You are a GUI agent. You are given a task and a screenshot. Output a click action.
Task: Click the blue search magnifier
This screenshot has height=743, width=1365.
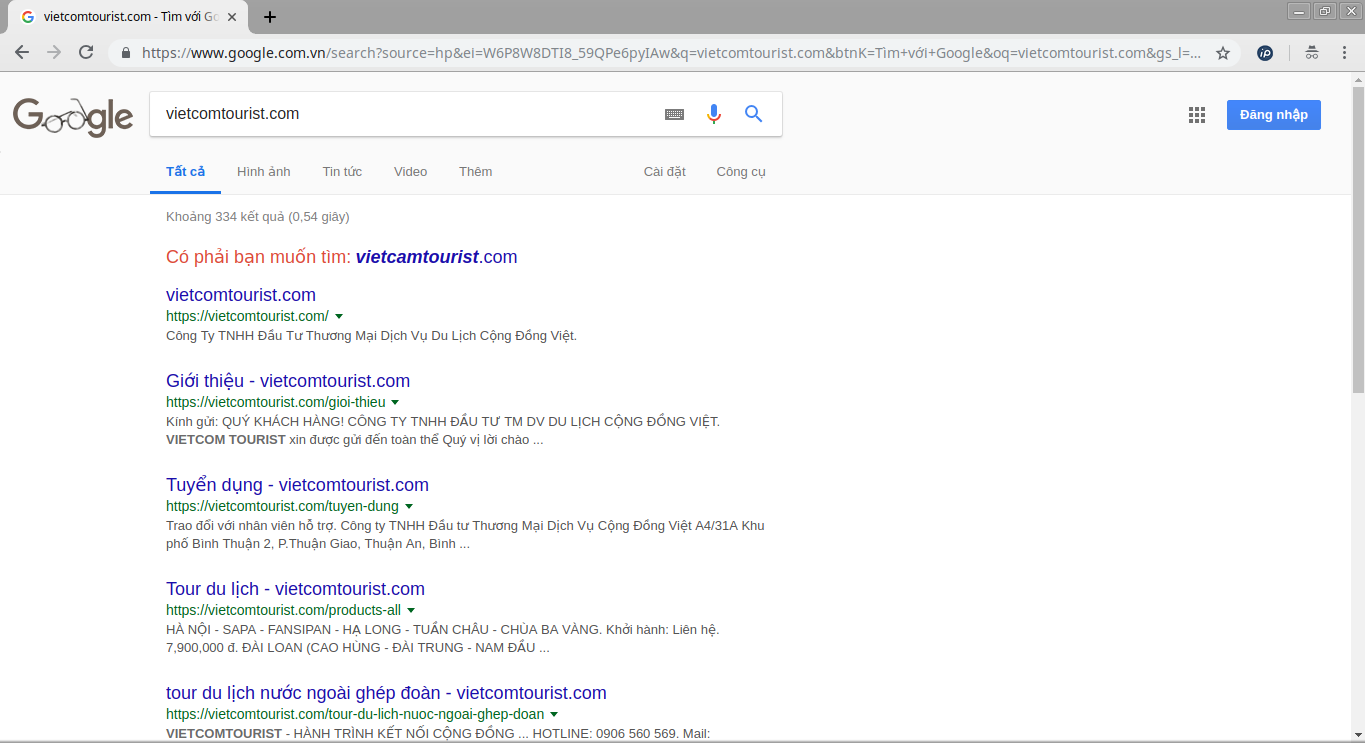tap(754, 114)
